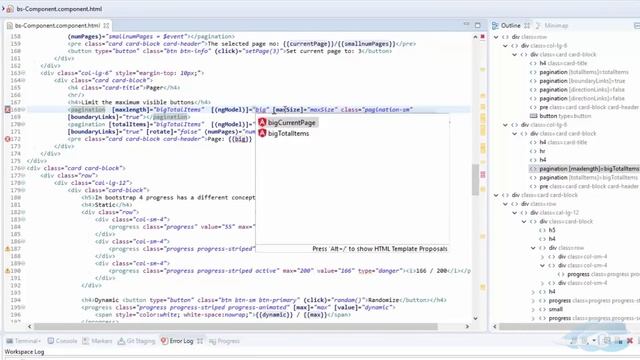The width and height of the screenshot is (640, 360).
Task: Click the Outline view icon
Action: coord(496,25)
